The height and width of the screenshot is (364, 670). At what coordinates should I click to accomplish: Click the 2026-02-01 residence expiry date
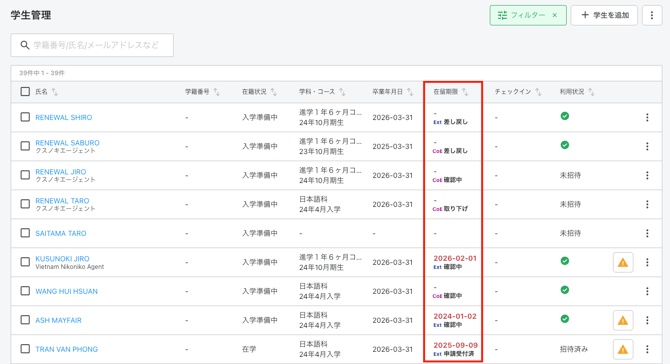455,258
